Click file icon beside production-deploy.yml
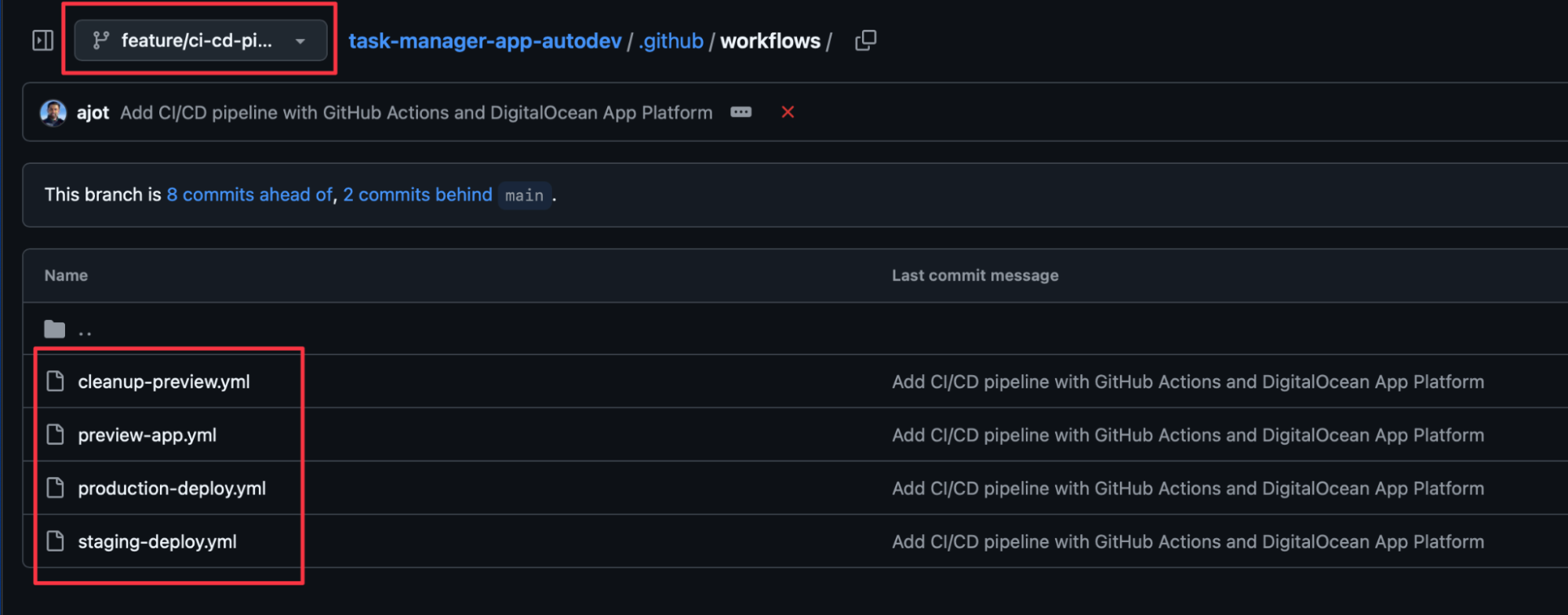The image size is (1568, 615). [55, 488]
